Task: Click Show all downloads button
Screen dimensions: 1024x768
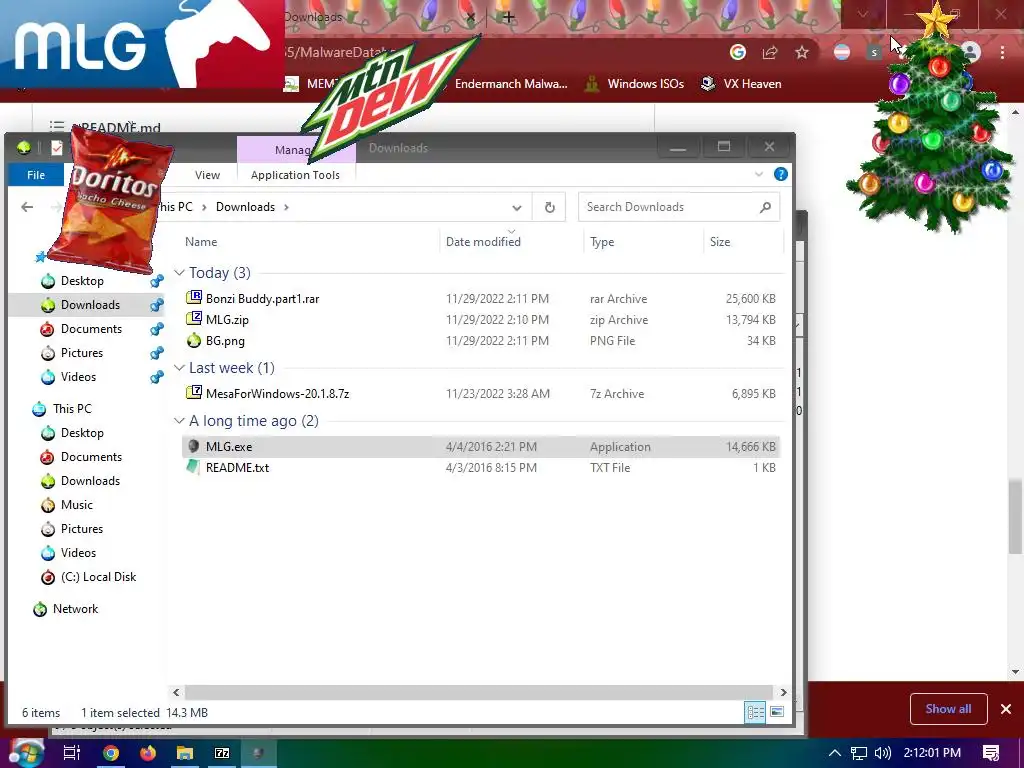Action: tap(948, 709)
